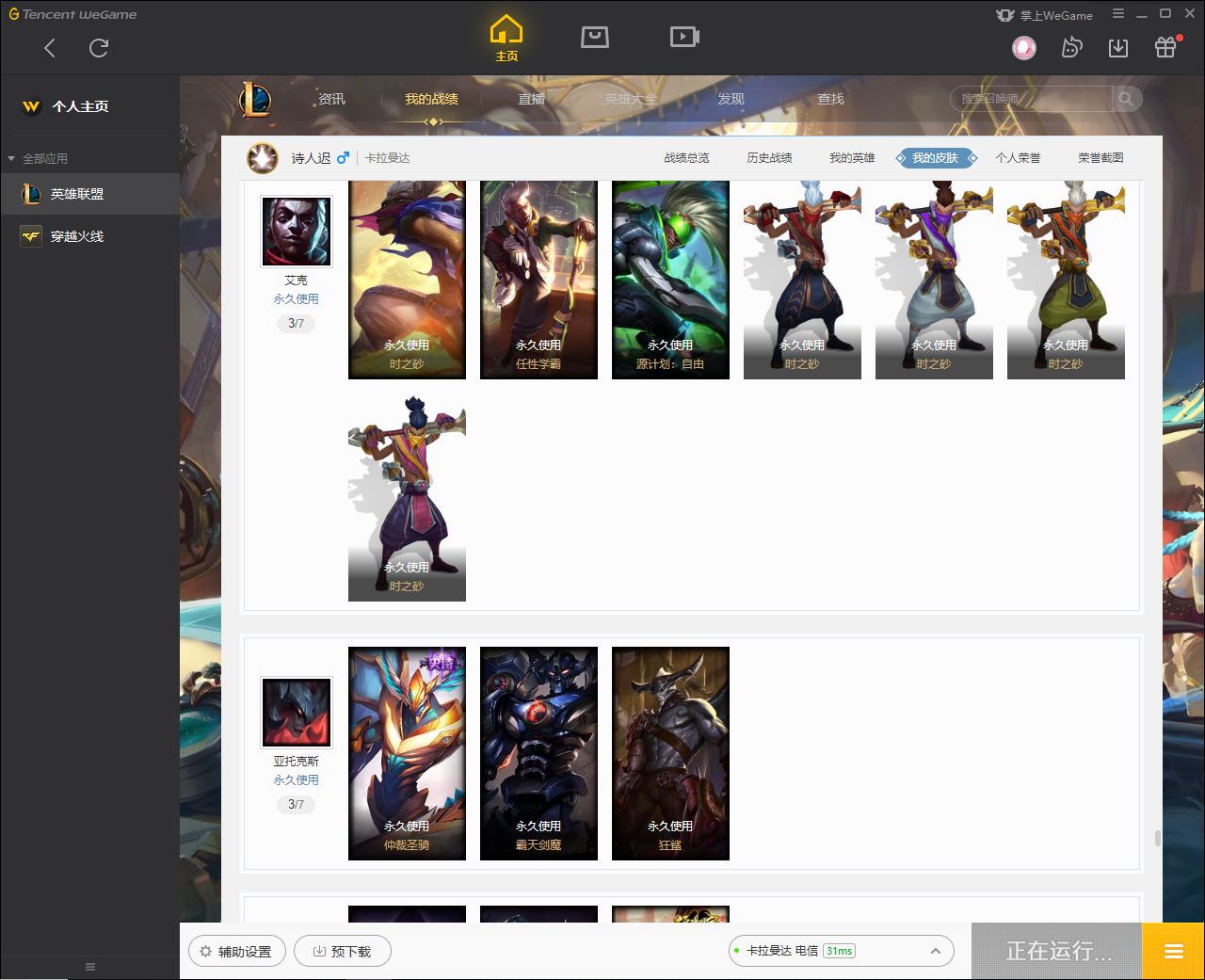Open the 仲裁圣骑 skin card
Screen dimensions: 1205x980
point(407,753)
